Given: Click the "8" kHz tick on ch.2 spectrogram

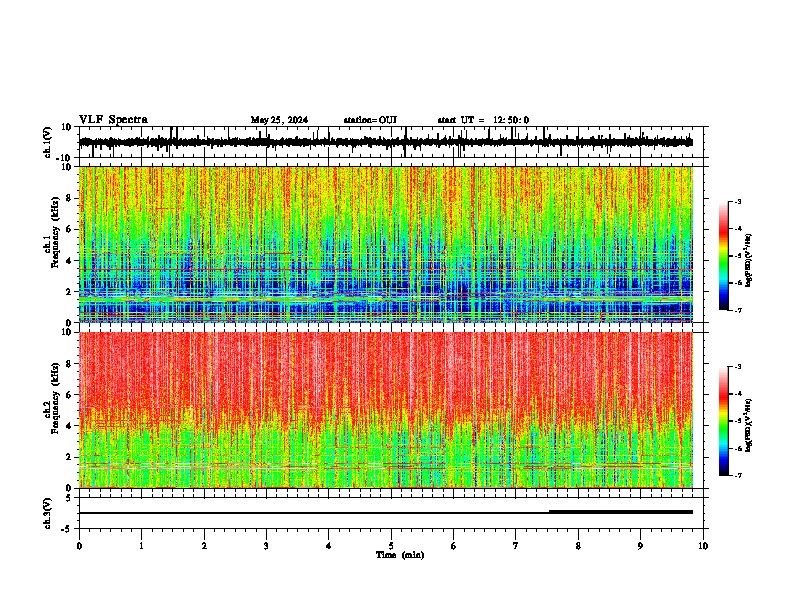Looking at the screenshot, I should (x=70, y=364).
